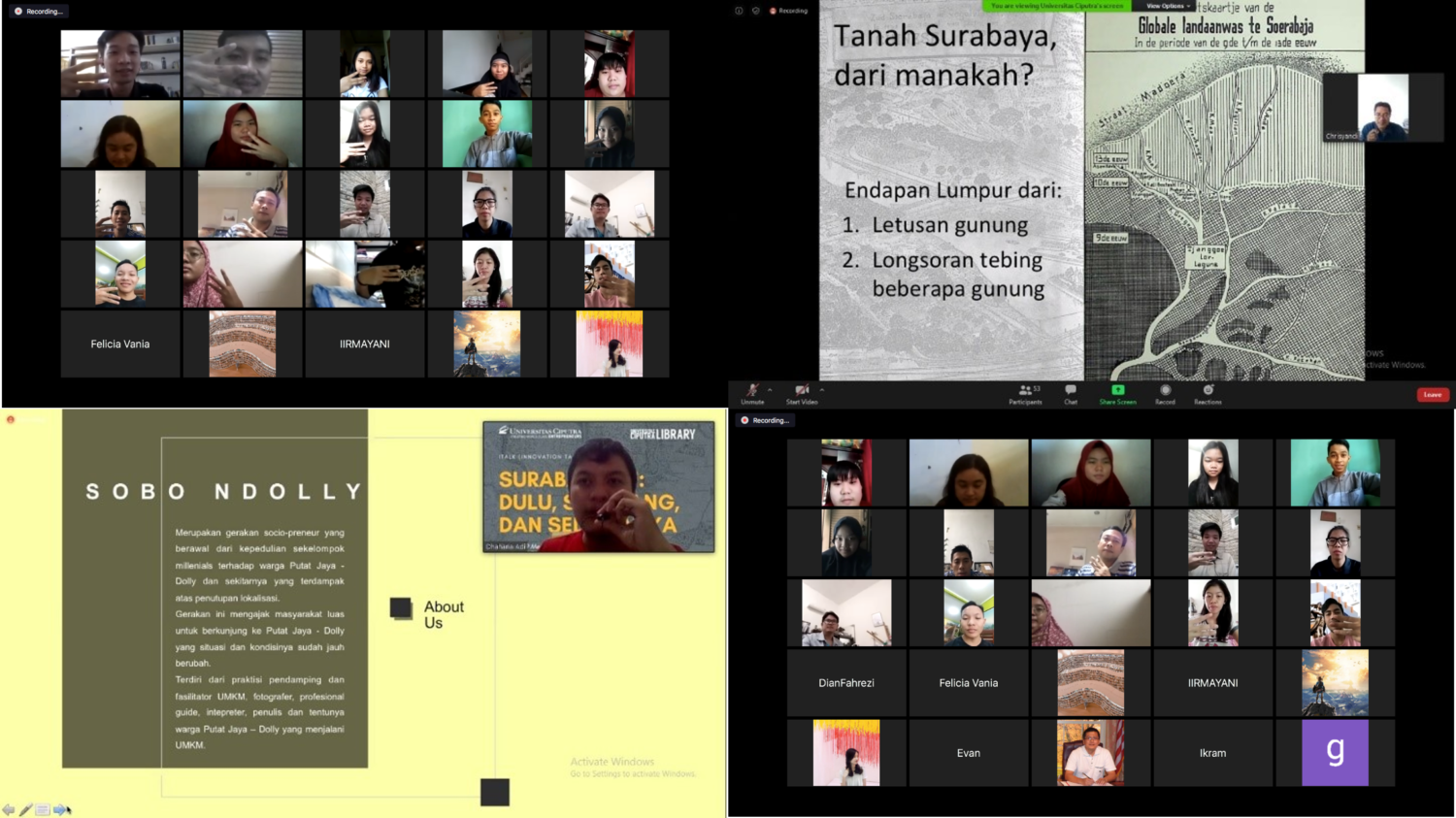
Task: Click the Record icon in toolbar
Action: point(1165,390)
